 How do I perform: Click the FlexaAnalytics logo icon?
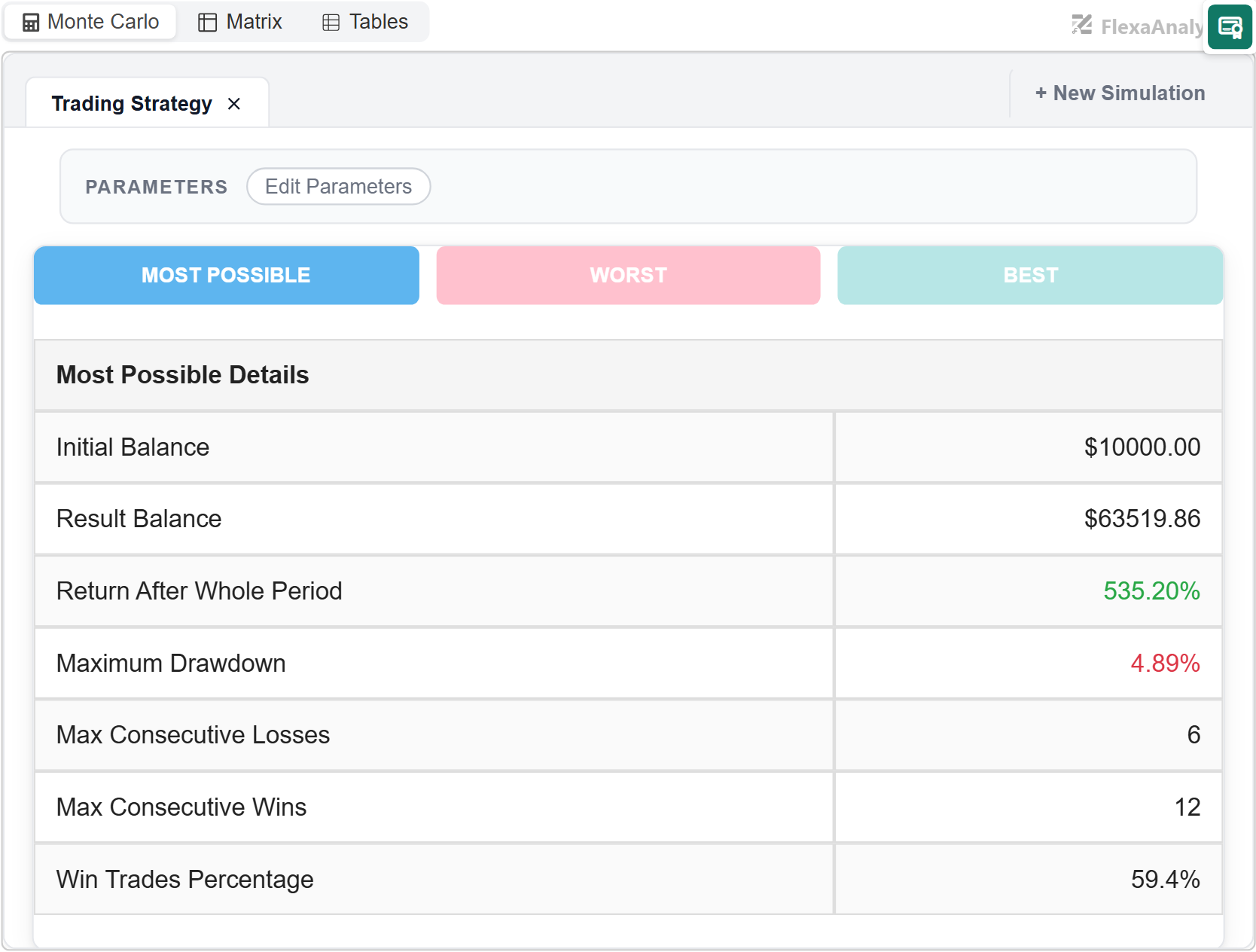click(x=1082, y=25)
